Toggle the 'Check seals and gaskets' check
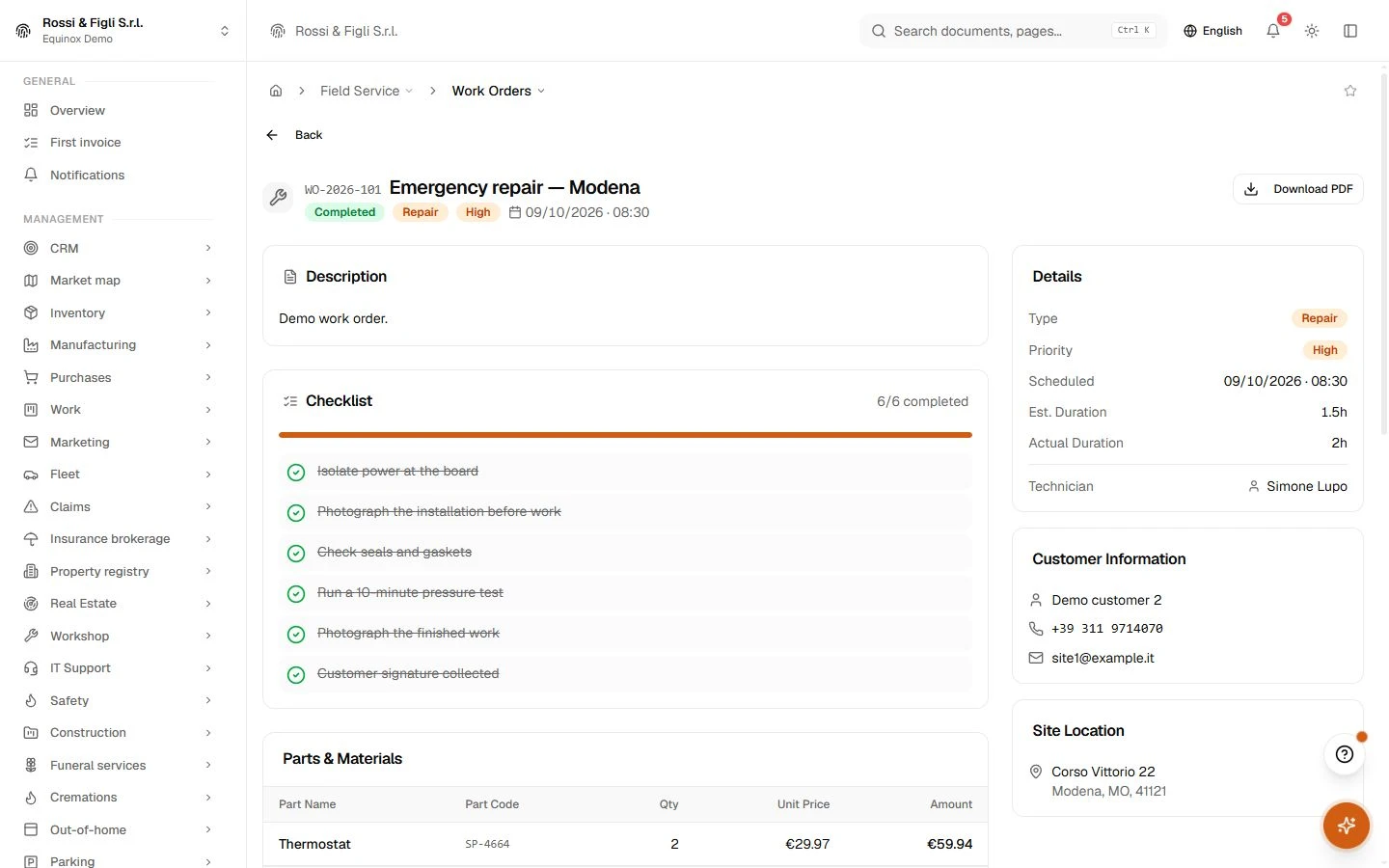The image size is (1389, 868). (296, 553)
